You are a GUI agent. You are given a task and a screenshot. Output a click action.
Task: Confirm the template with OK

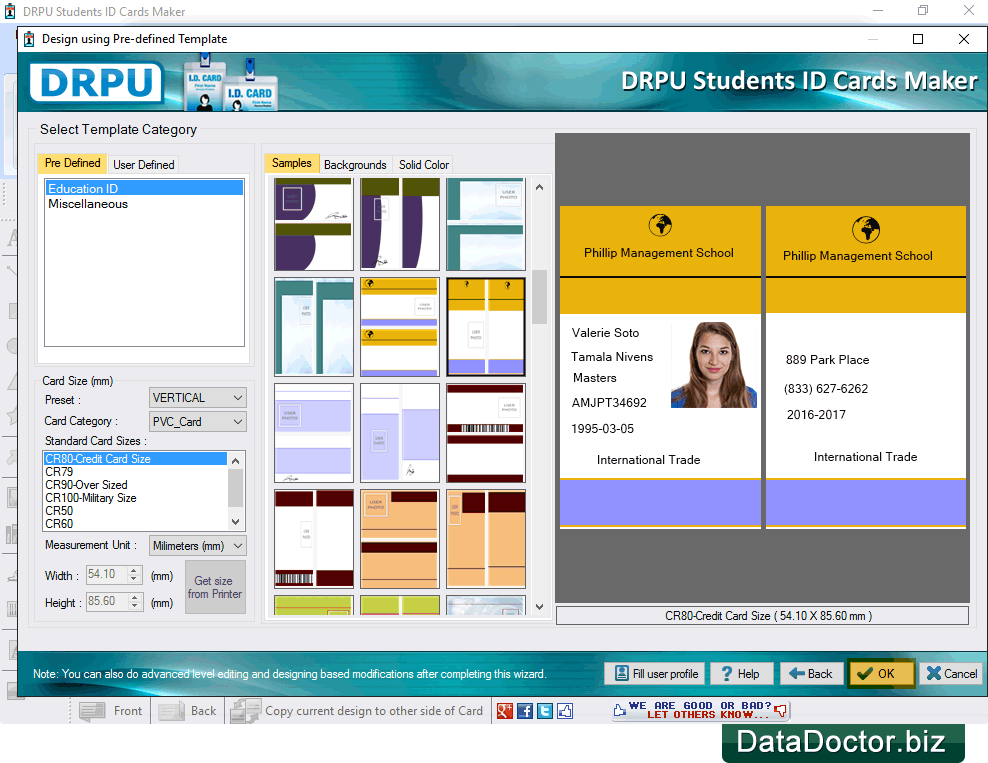pos(880,674)
